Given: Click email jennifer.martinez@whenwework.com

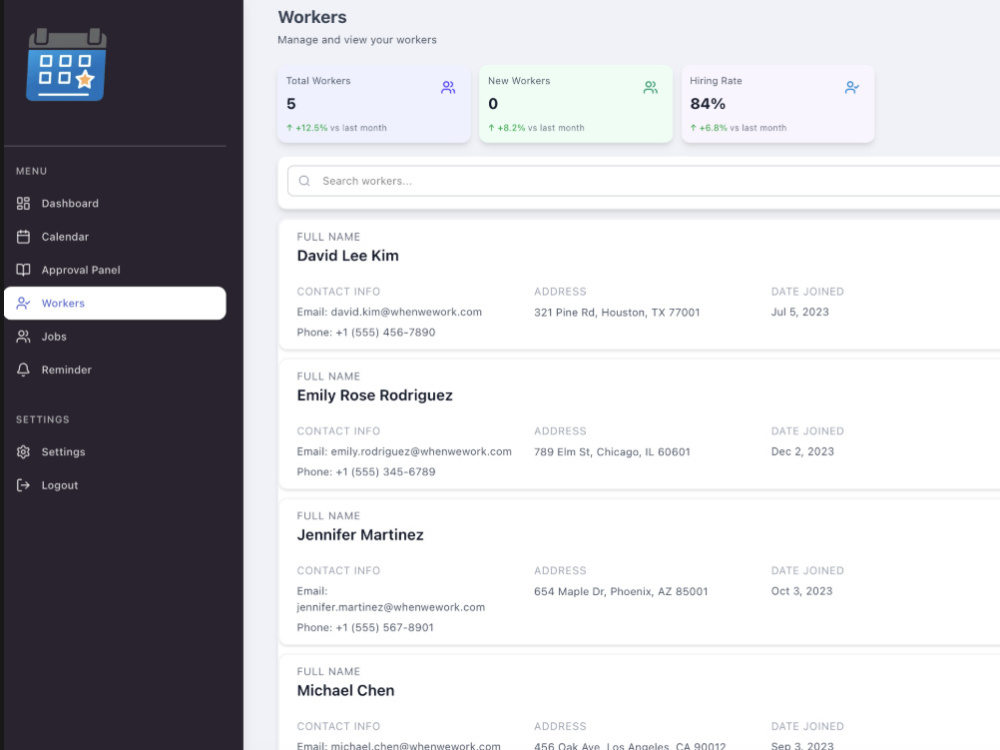Looking at the screenshot, I should [391, 607].
